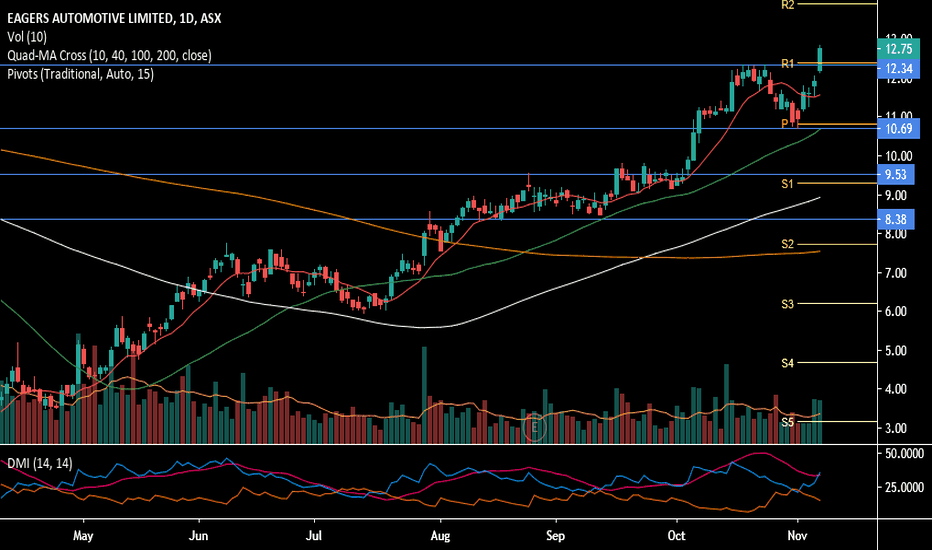932x550 pixels.
Task: Select the S2 pivot level label
Action: [788, 244]
